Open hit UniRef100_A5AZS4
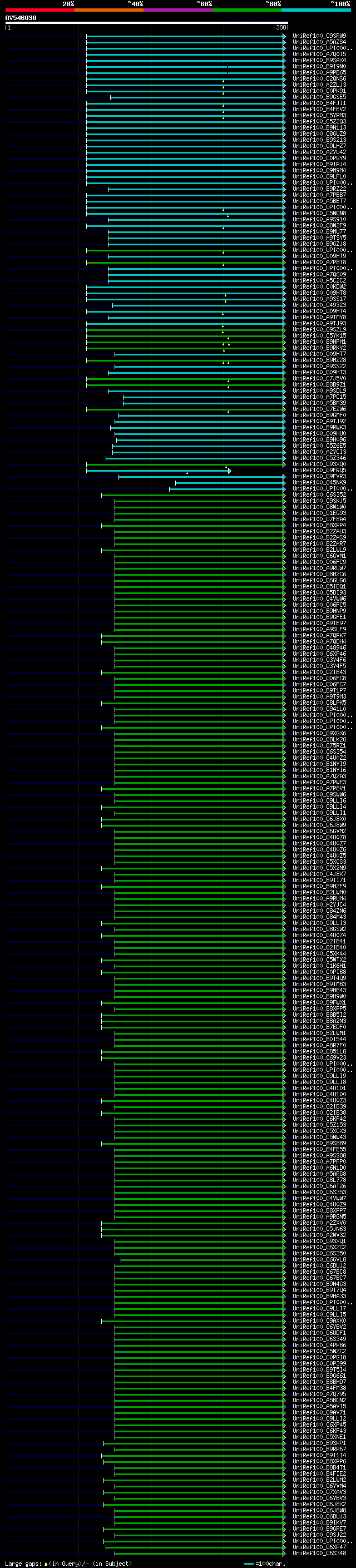The image size is (356, 1568). [319, 42]
